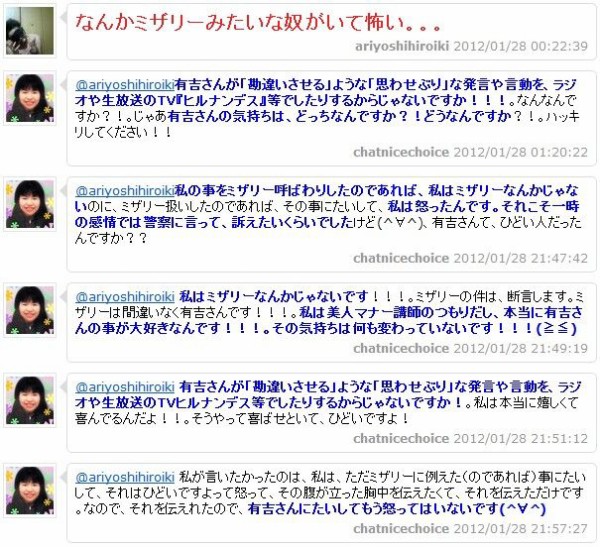
Task: Click ariyoshihiroiki's profile avatar thumbnail
Action: click(30, 31)
